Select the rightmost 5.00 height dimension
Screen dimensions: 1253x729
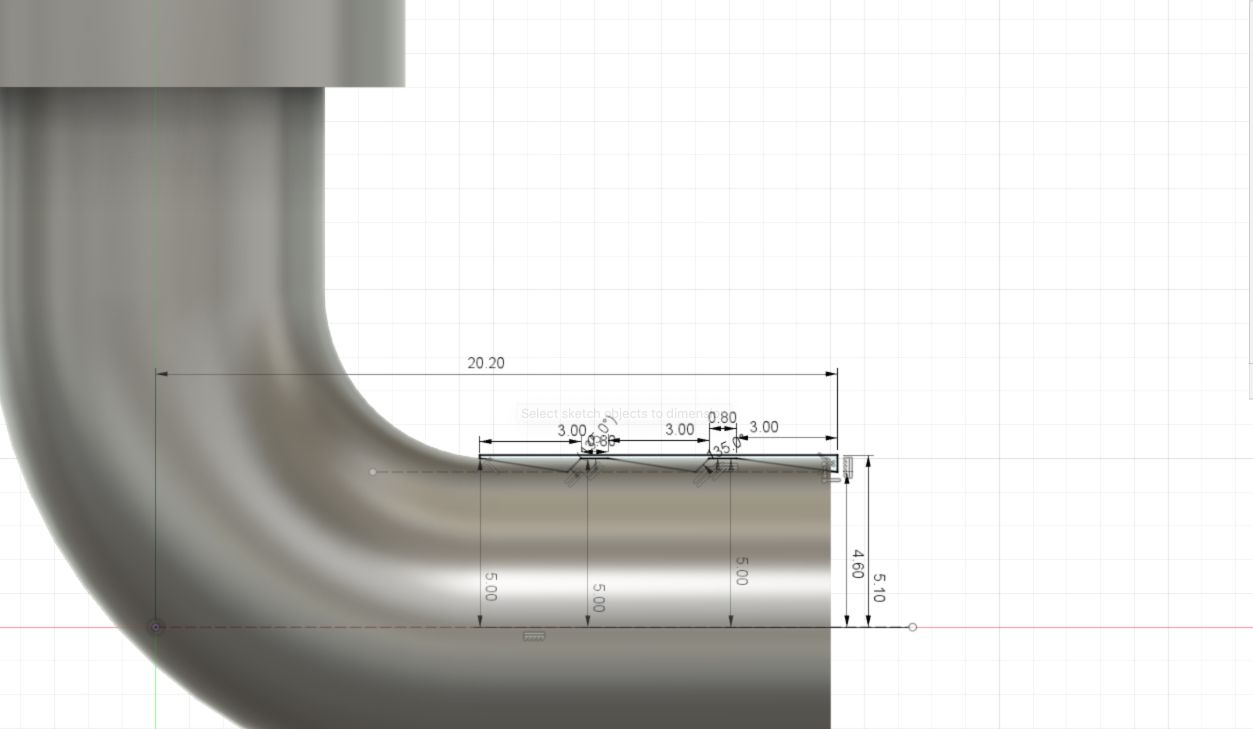741,572
